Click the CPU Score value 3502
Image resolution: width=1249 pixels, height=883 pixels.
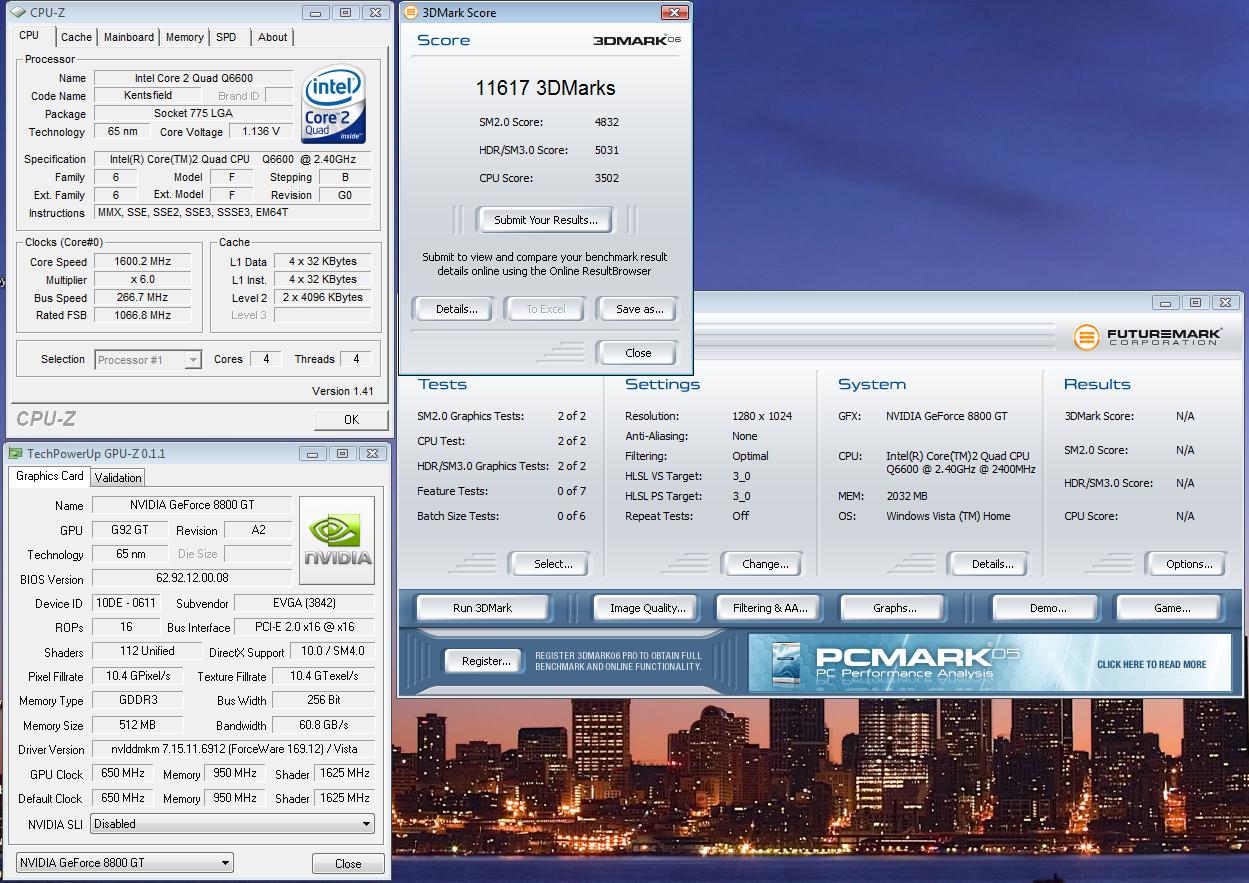pos(607,178)
